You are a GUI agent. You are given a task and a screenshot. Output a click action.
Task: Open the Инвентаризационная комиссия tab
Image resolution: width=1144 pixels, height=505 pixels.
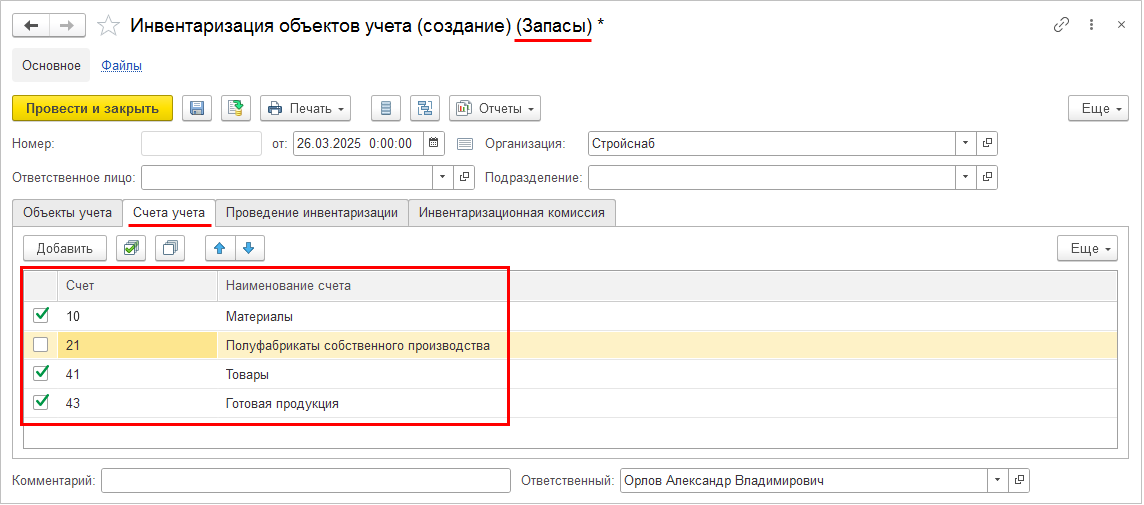(x=512, y=212)
